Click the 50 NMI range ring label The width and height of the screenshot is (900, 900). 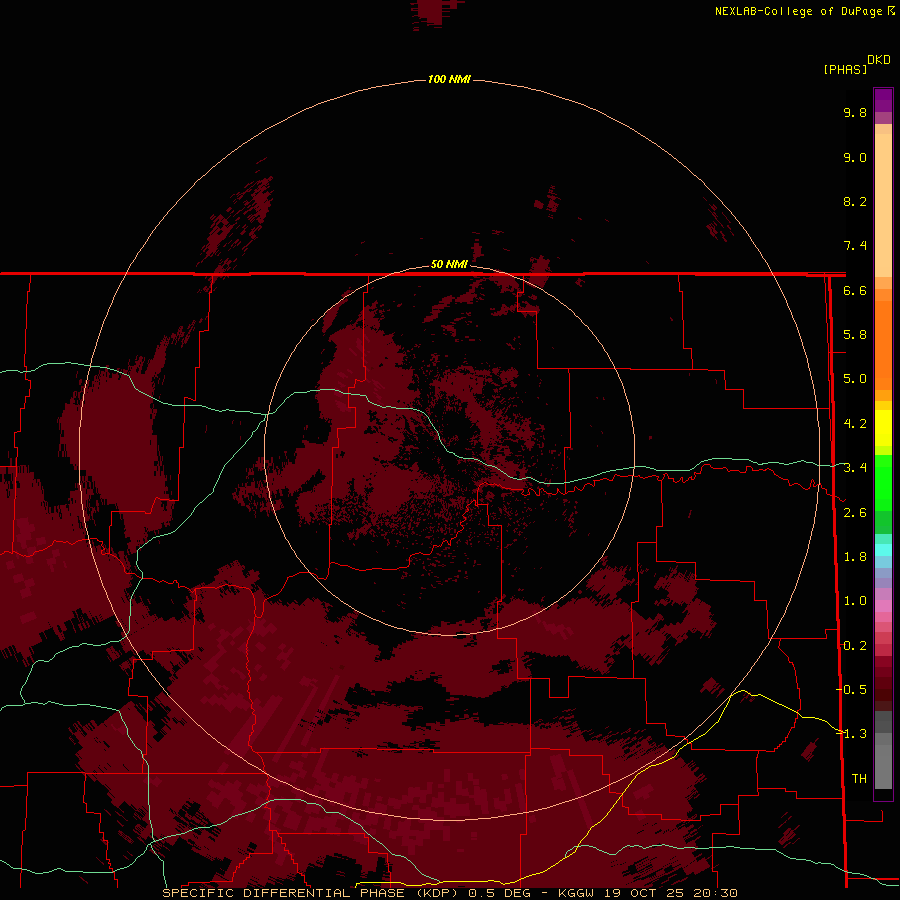tap(449, 264)
